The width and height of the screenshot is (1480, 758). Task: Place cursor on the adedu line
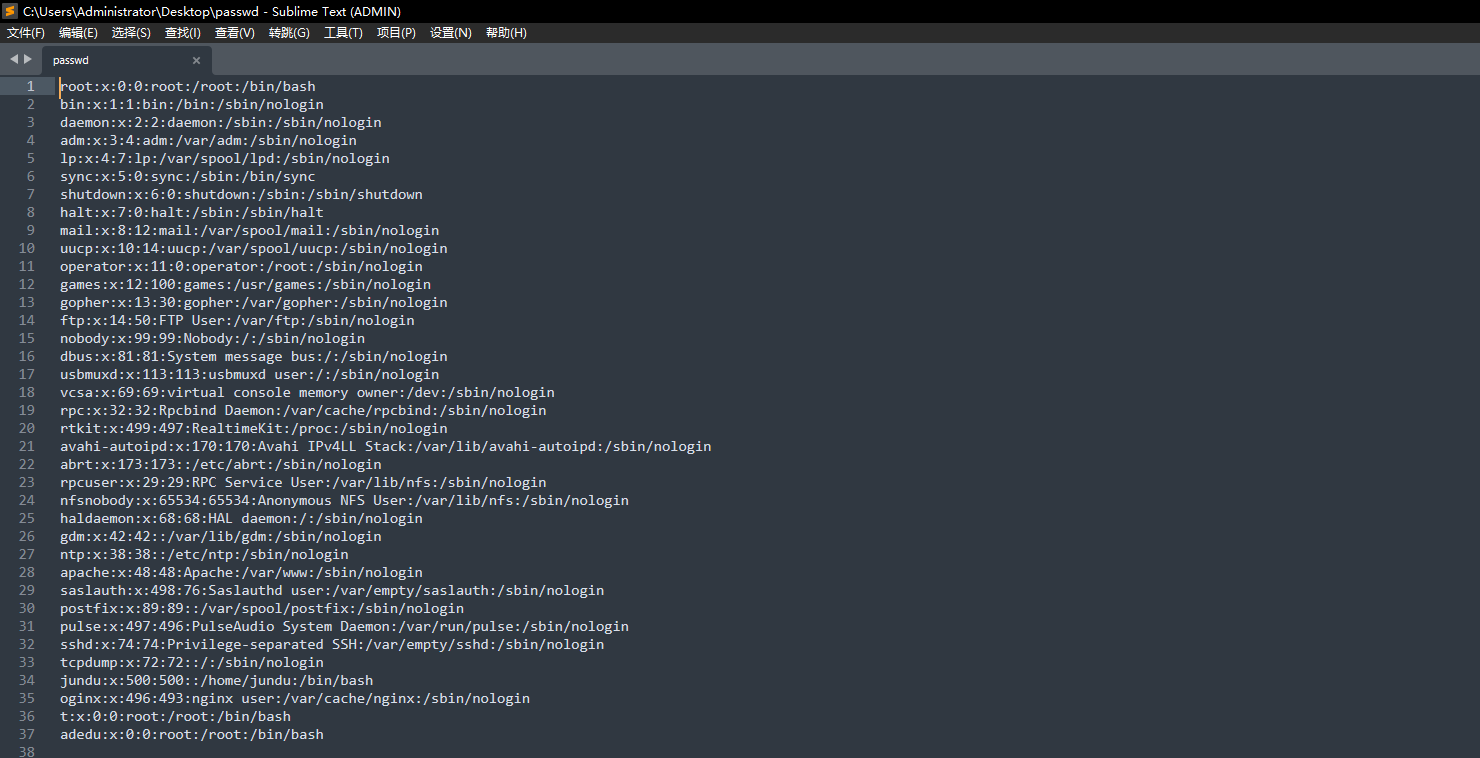pos(191,734)
